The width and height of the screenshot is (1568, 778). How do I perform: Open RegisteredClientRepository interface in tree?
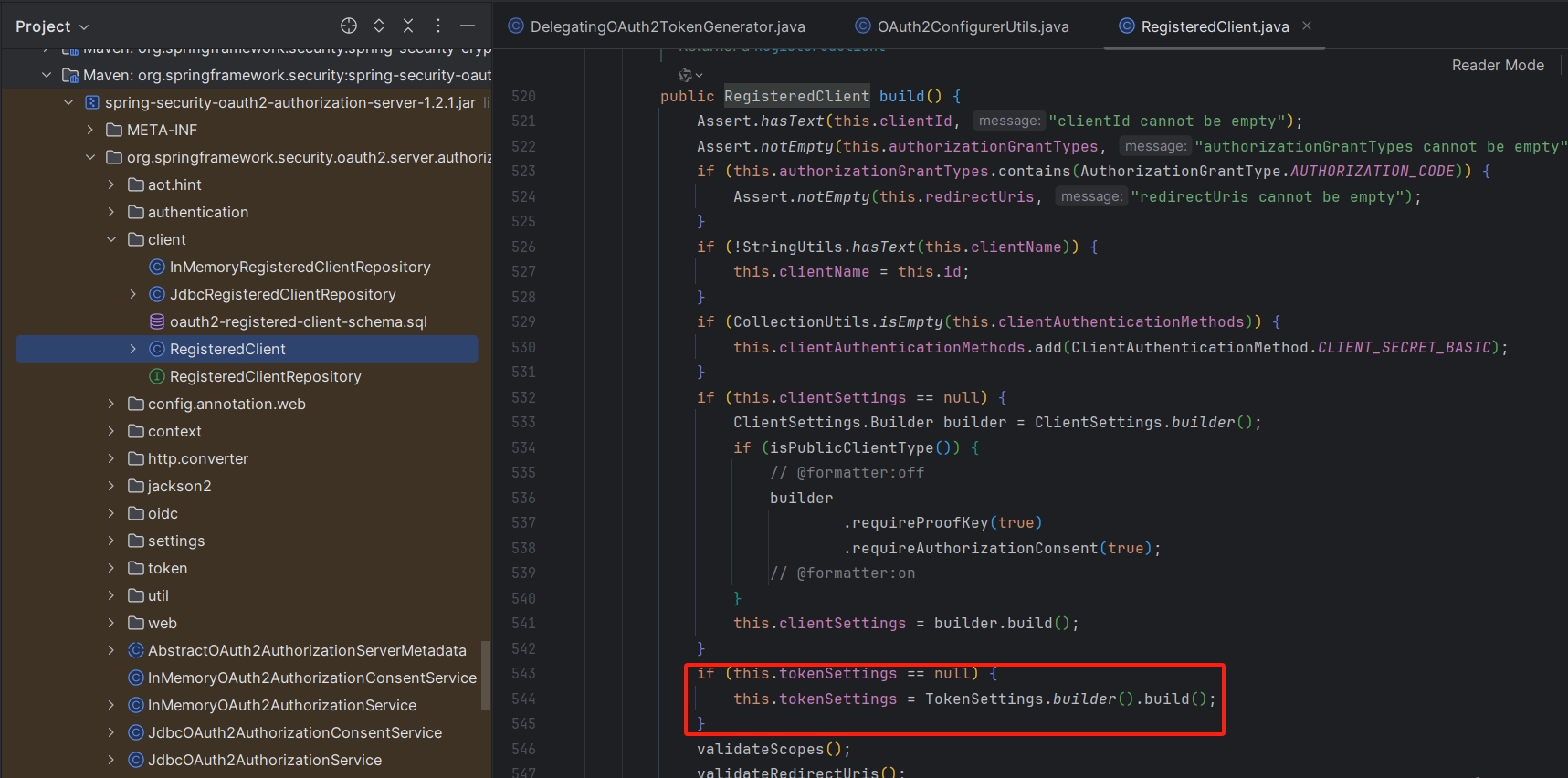(x=265, y=376)
